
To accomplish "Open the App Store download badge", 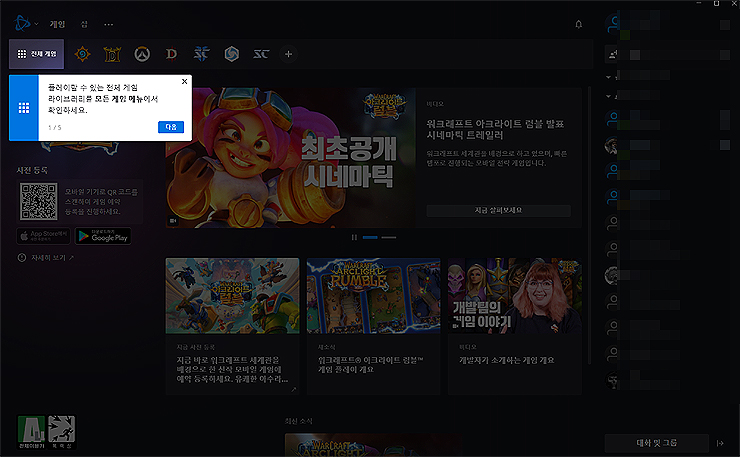I will [43, 236].
